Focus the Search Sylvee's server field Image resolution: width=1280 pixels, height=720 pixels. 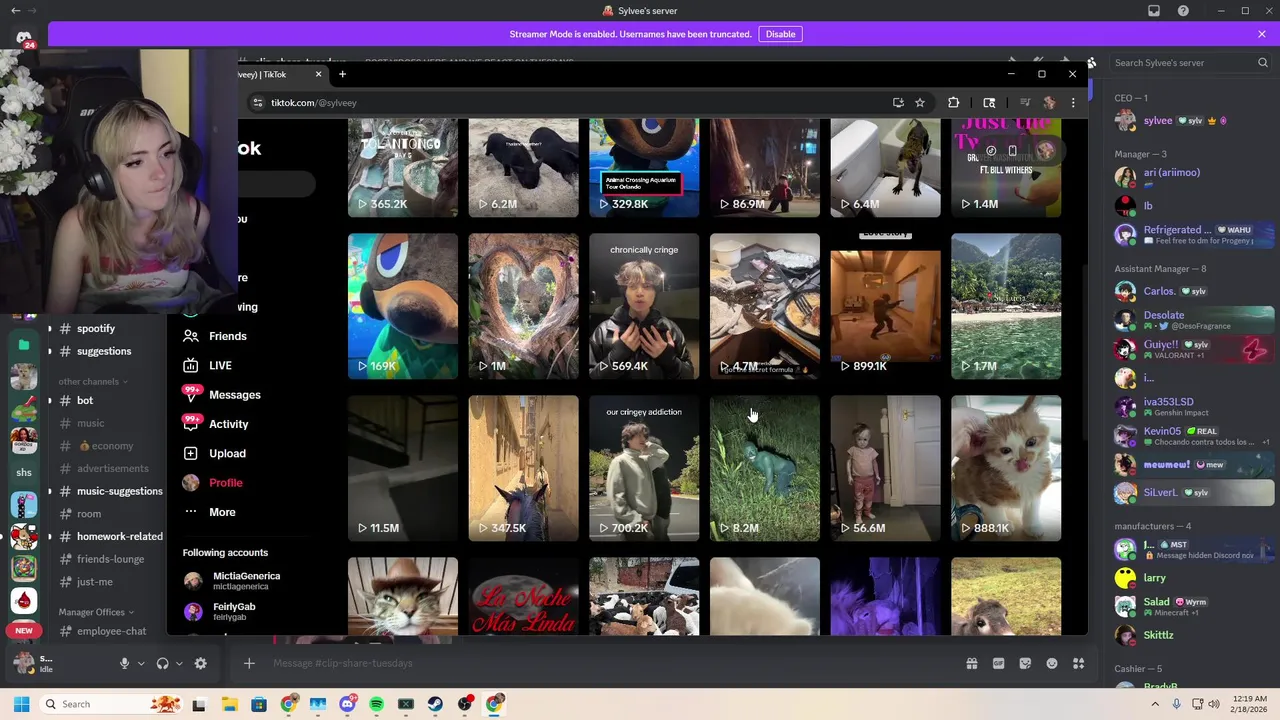(1190, 63)
